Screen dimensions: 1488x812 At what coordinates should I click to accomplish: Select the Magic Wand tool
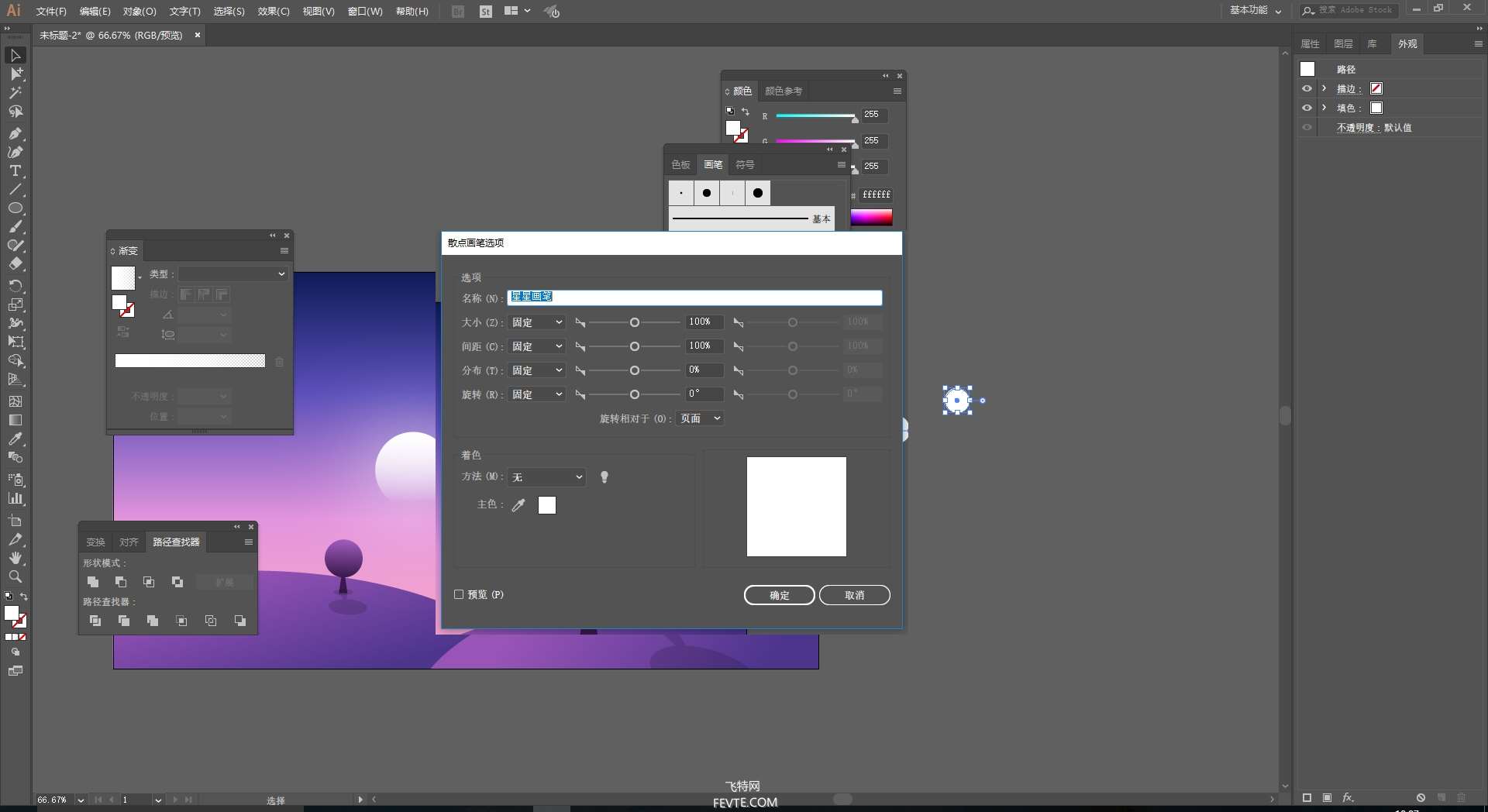click(15, 93)
